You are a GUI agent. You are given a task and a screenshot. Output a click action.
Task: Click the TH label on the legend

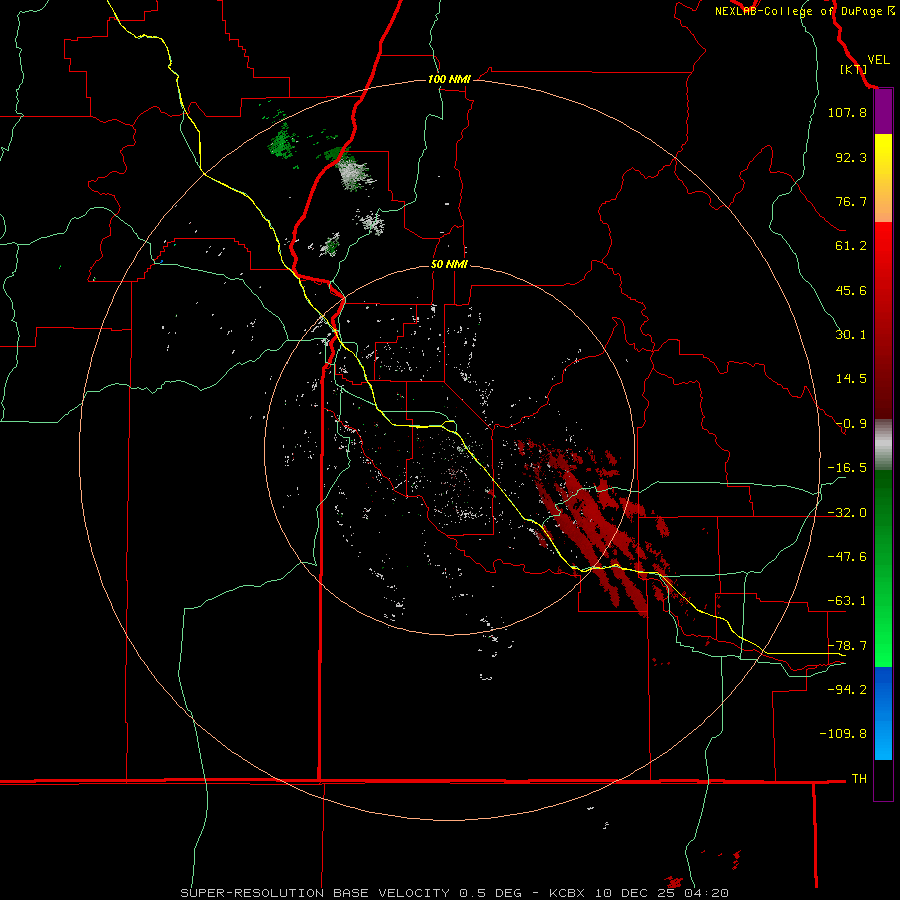[x=859, y=779]
